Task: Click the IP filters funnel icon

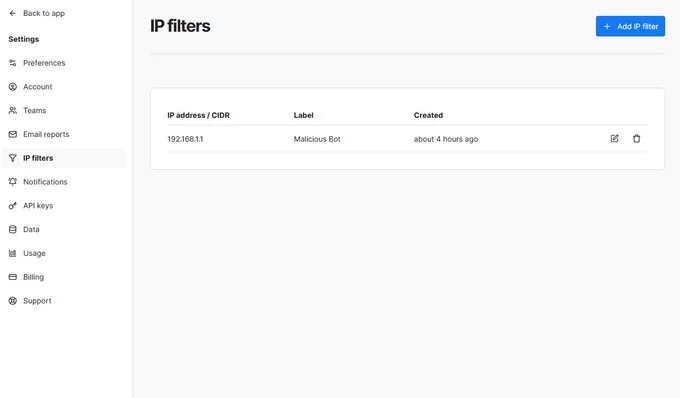Action: click(x=13, y=158)
